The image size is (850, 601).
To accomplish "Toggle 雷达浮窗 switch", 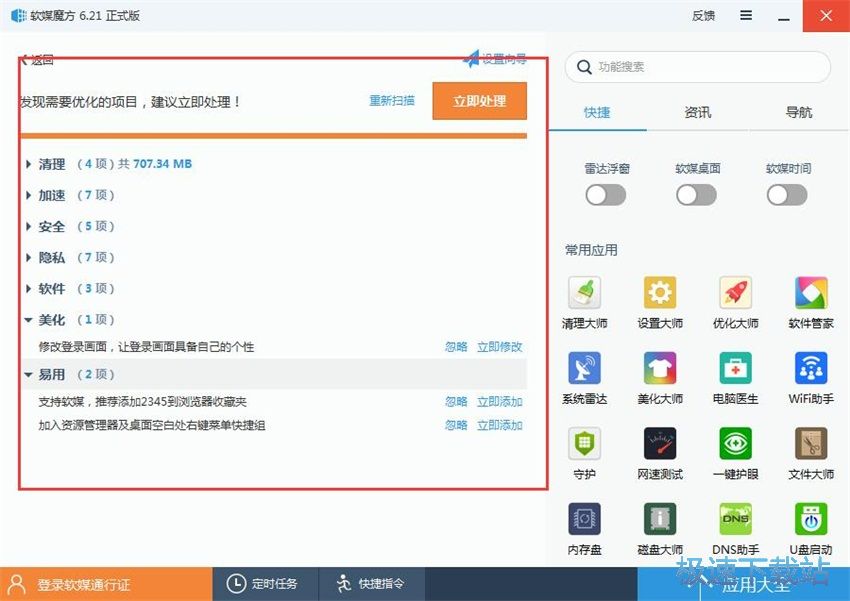I will point(606,195).
